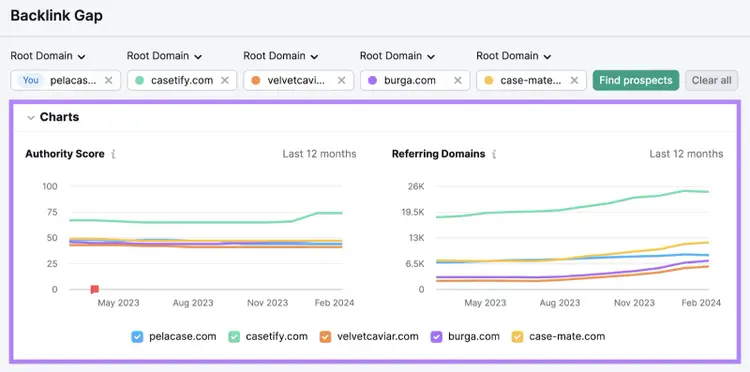Click Last 12 months on Referring Domains chart
The height and width of the screenshot is (372, 750).
coord(686,154)
